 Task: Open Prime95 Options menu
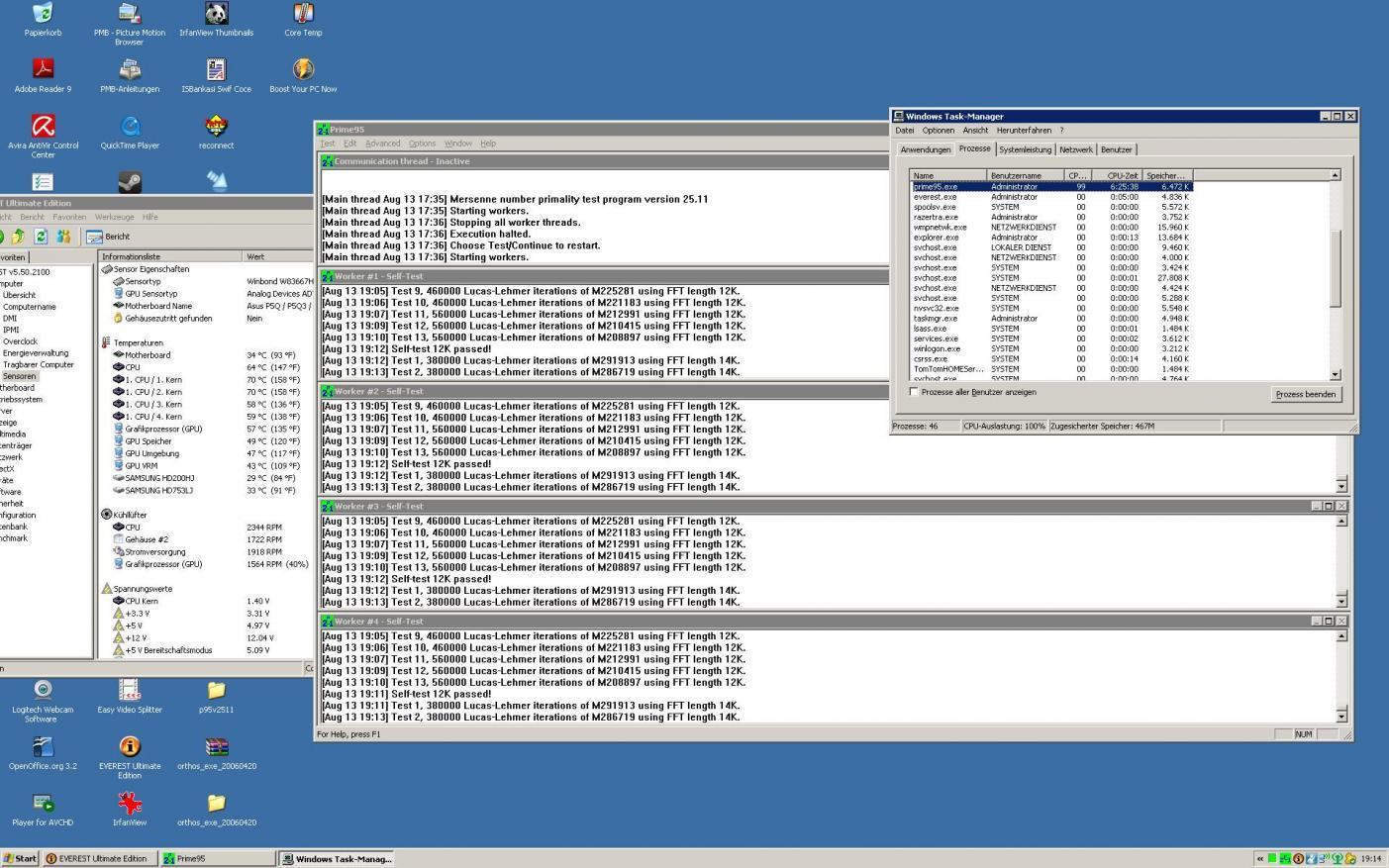422,144
